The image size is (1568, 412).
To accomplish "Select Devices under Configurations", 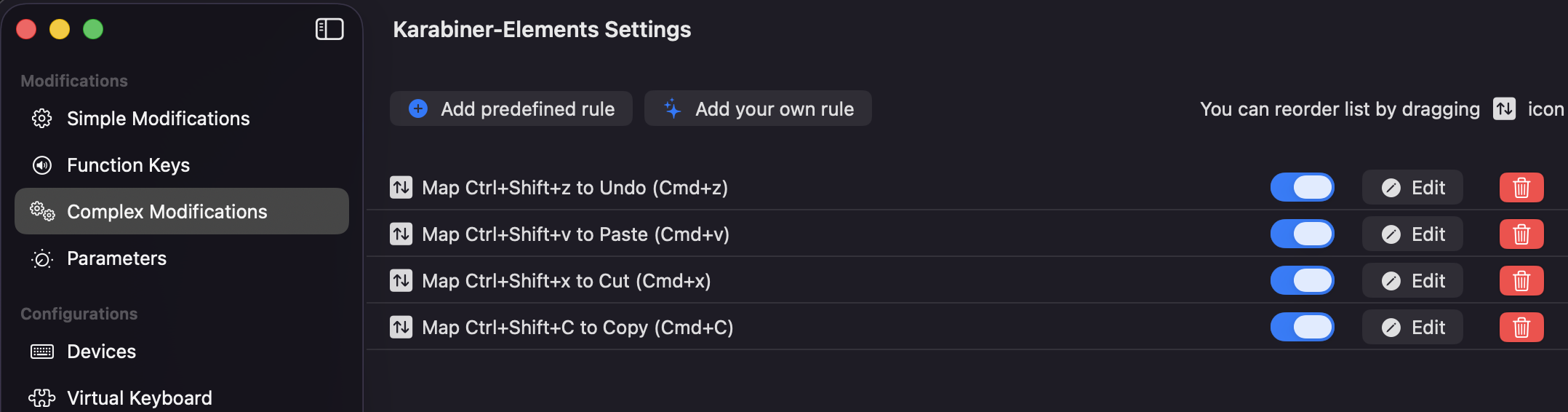I will pos(101,352).
